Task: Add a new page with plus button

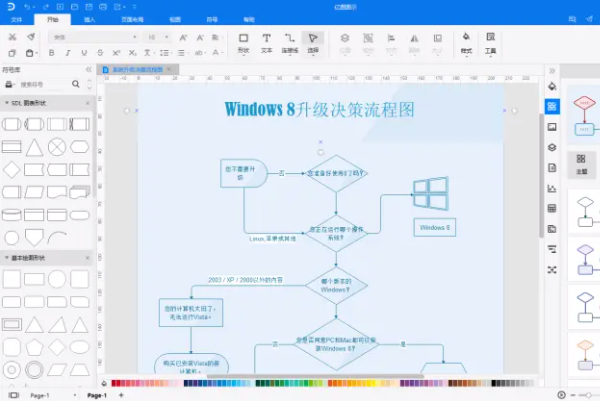Action: pos(121,395)
